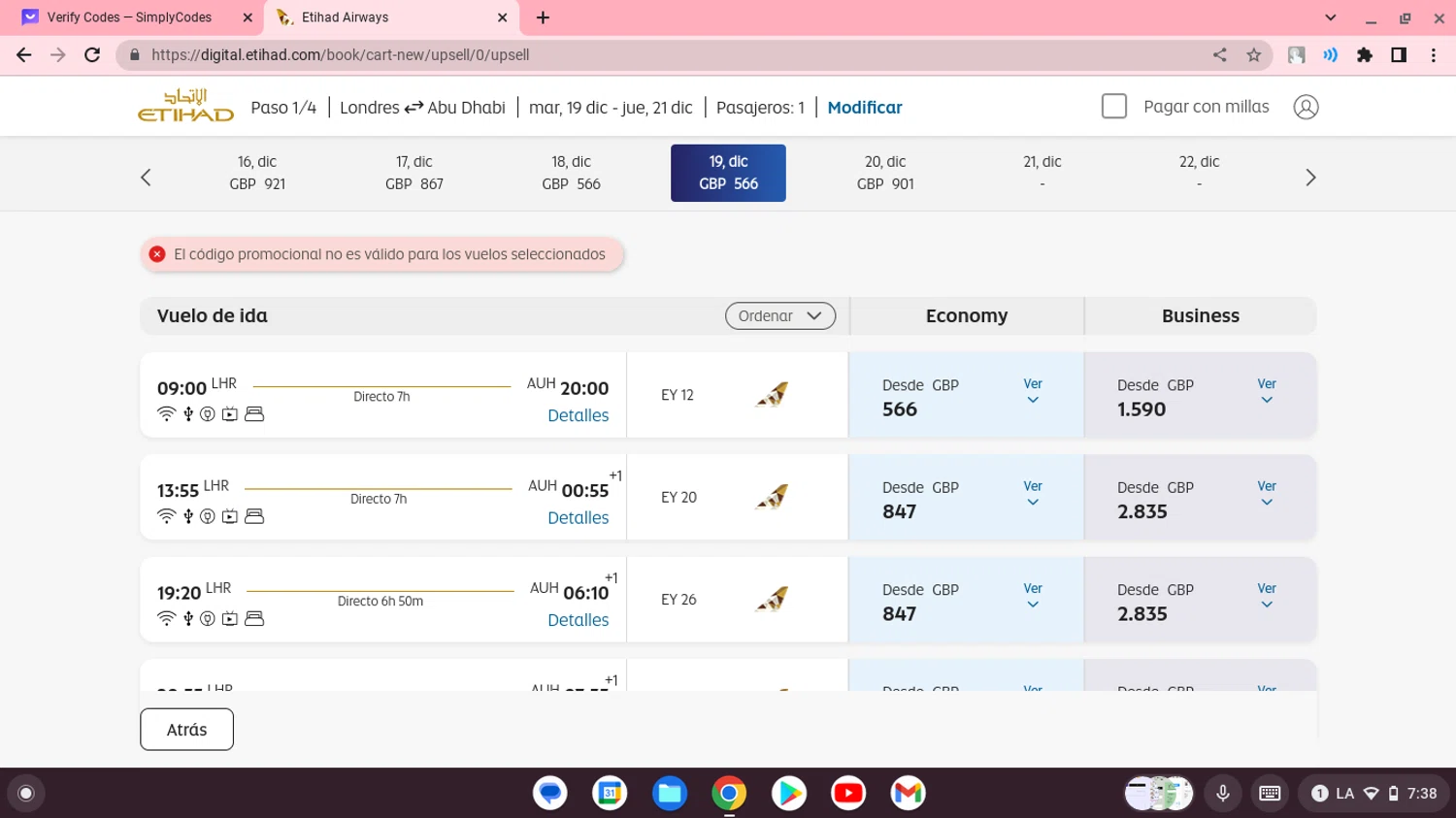The height and width of the screenshot is (818, 1456).
Task: Click the Economy column header
Action: point(967,315)
